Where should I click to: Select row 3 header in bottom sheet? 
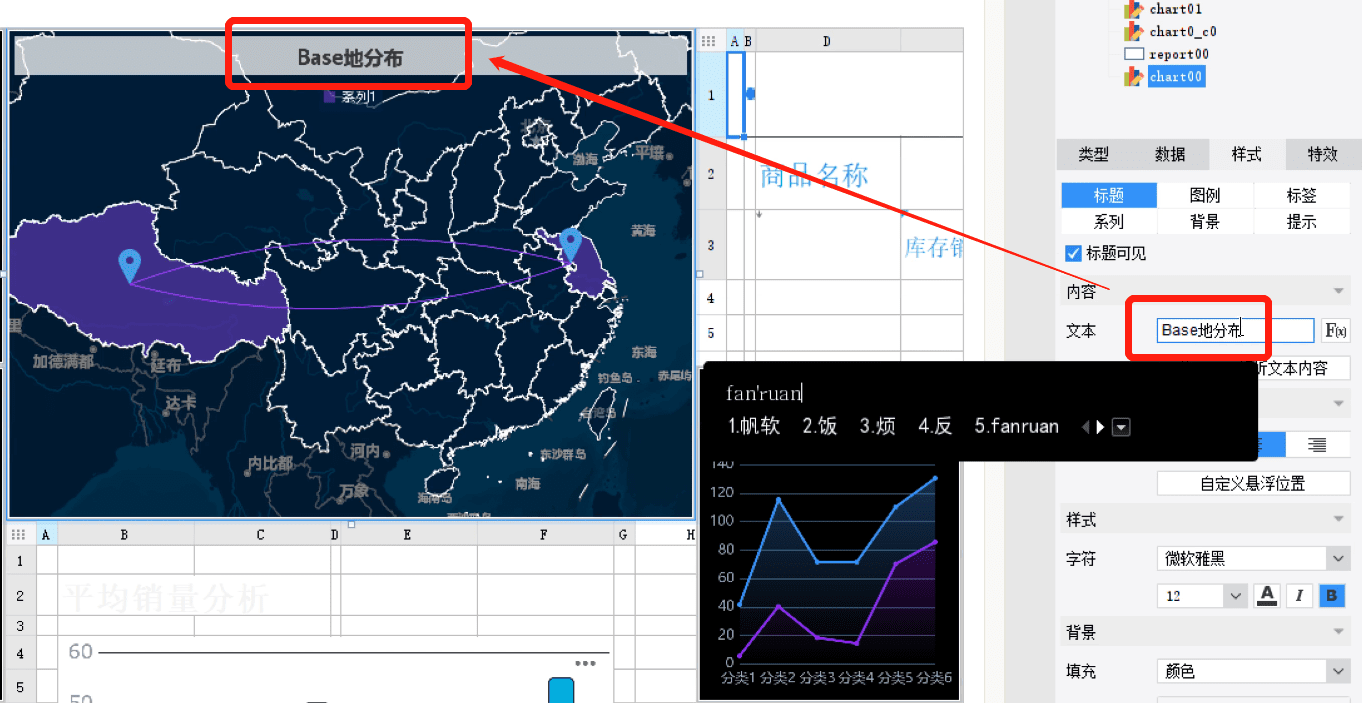point(19,626)
